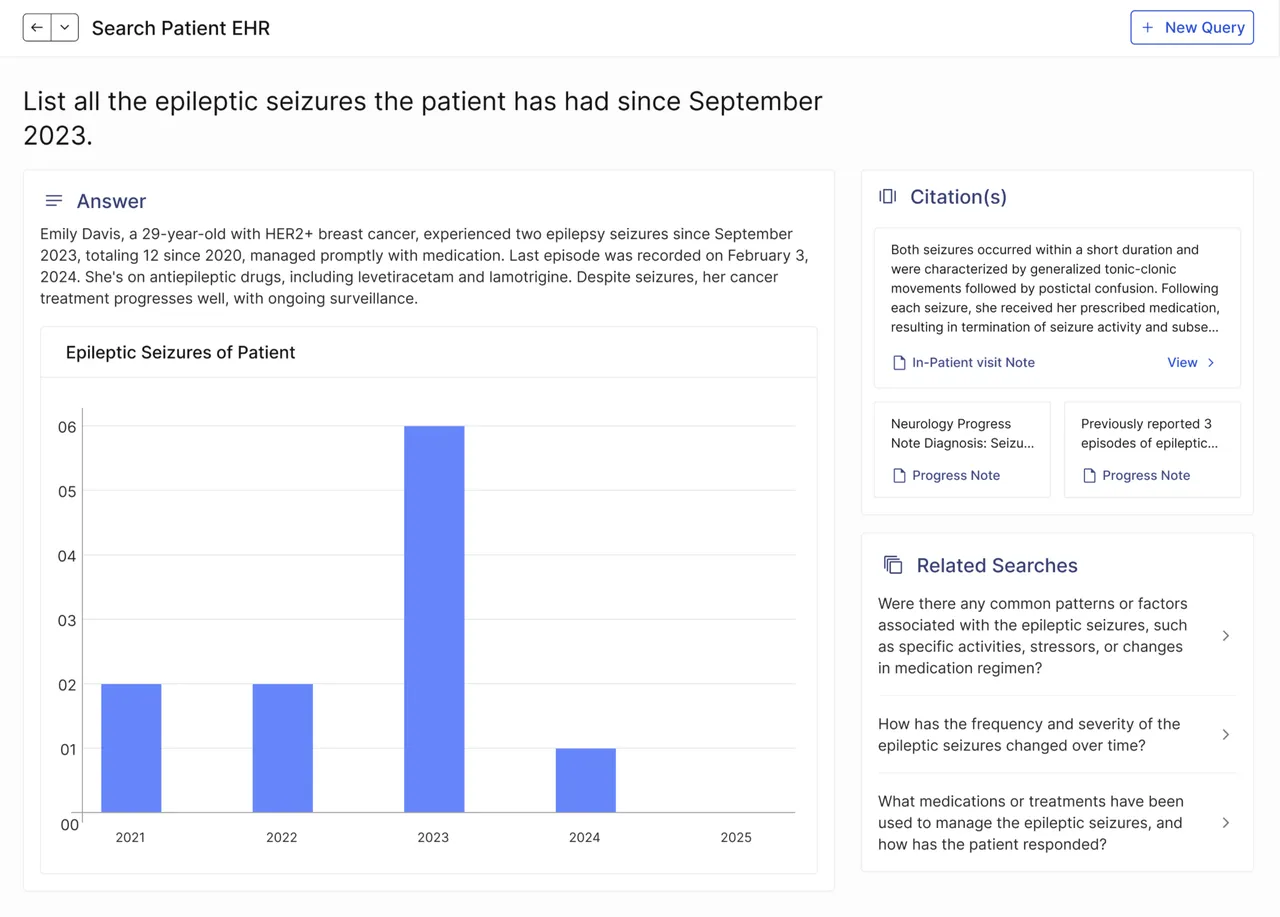Start a New Query

pos(1192,28)
